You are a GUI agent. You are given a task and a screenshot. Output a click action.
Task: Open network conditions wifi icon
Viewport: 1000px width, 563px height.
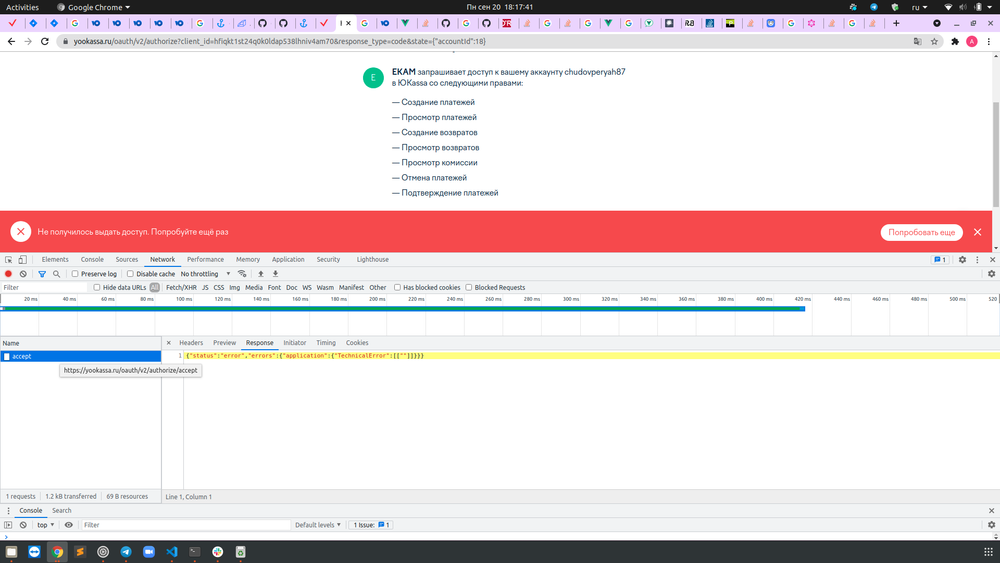tap(242, 274)
